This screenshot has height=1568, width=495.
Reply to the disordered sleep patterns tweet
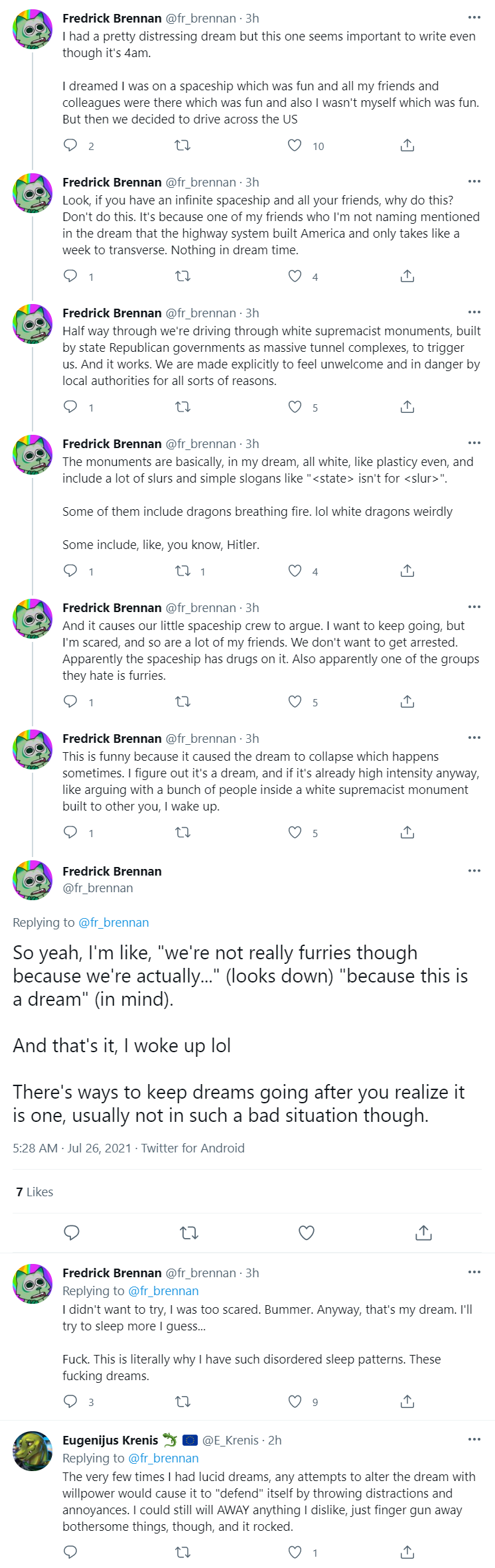tap(70, 1401)
